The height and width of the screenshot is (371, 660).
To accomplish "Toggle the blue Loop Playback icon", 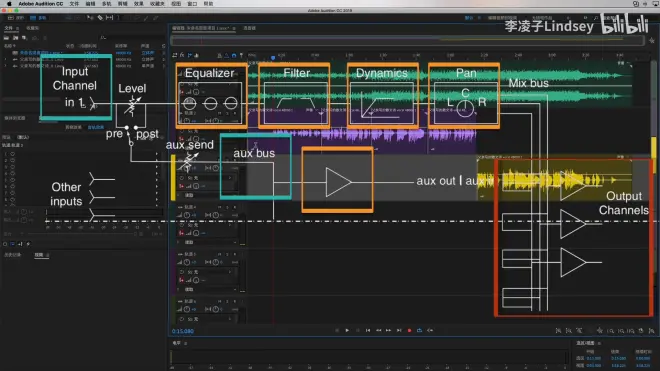I will 419,331.
